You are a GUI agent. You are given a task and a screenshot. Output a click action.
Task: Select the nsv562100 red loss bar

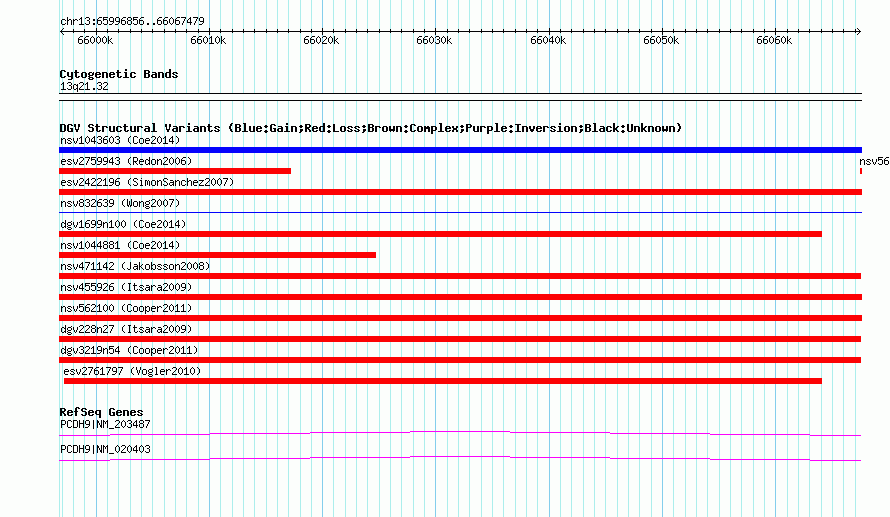pos(460,318)
